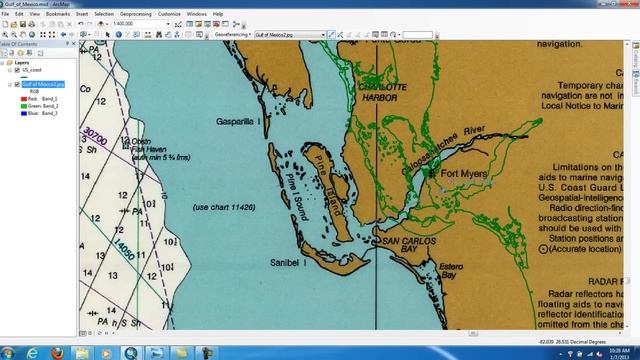Image resolution: width=640 pixels, height=360 pixels.
Task: Open the Catalog window icon
Action: point(198,24)
